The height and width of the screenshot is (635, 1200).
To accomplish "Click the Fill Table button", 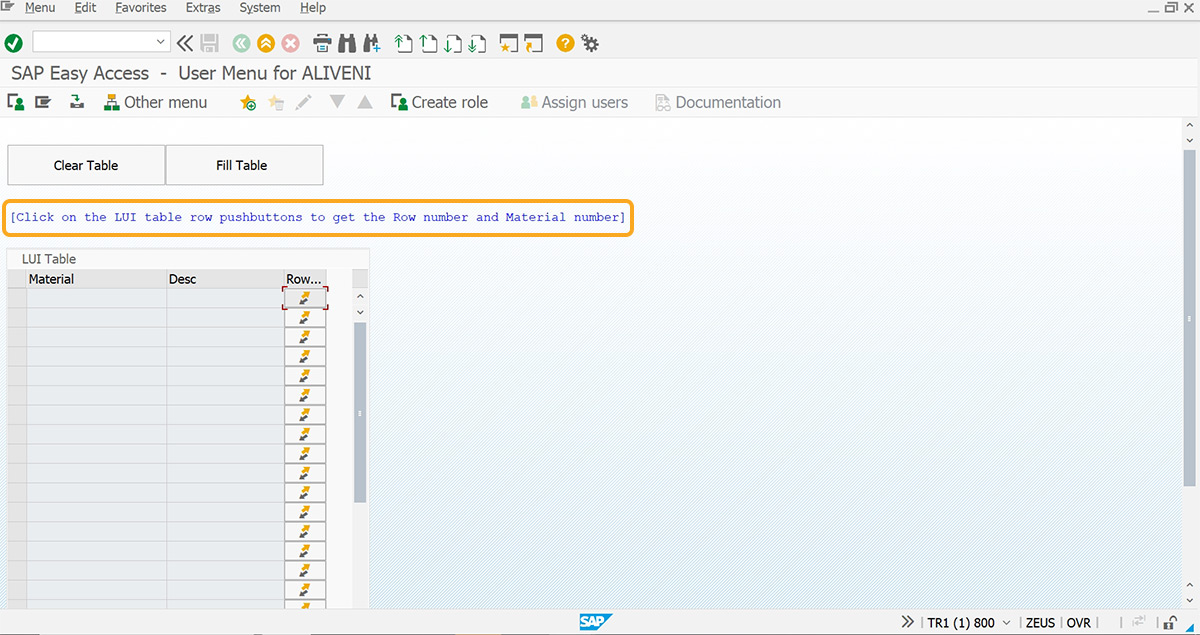I will point(242,165).
